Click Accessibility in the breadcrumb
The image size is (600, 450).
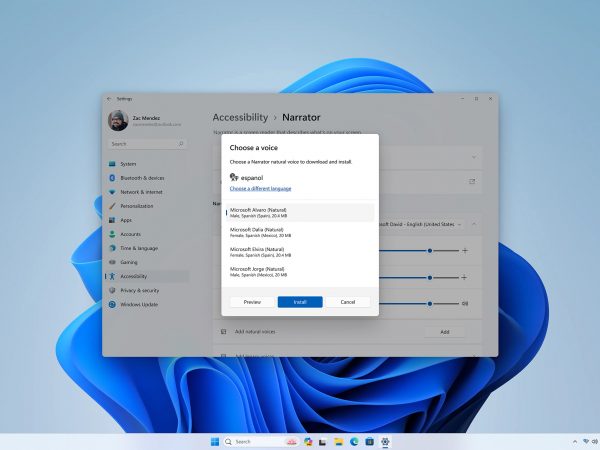point(240,117)
